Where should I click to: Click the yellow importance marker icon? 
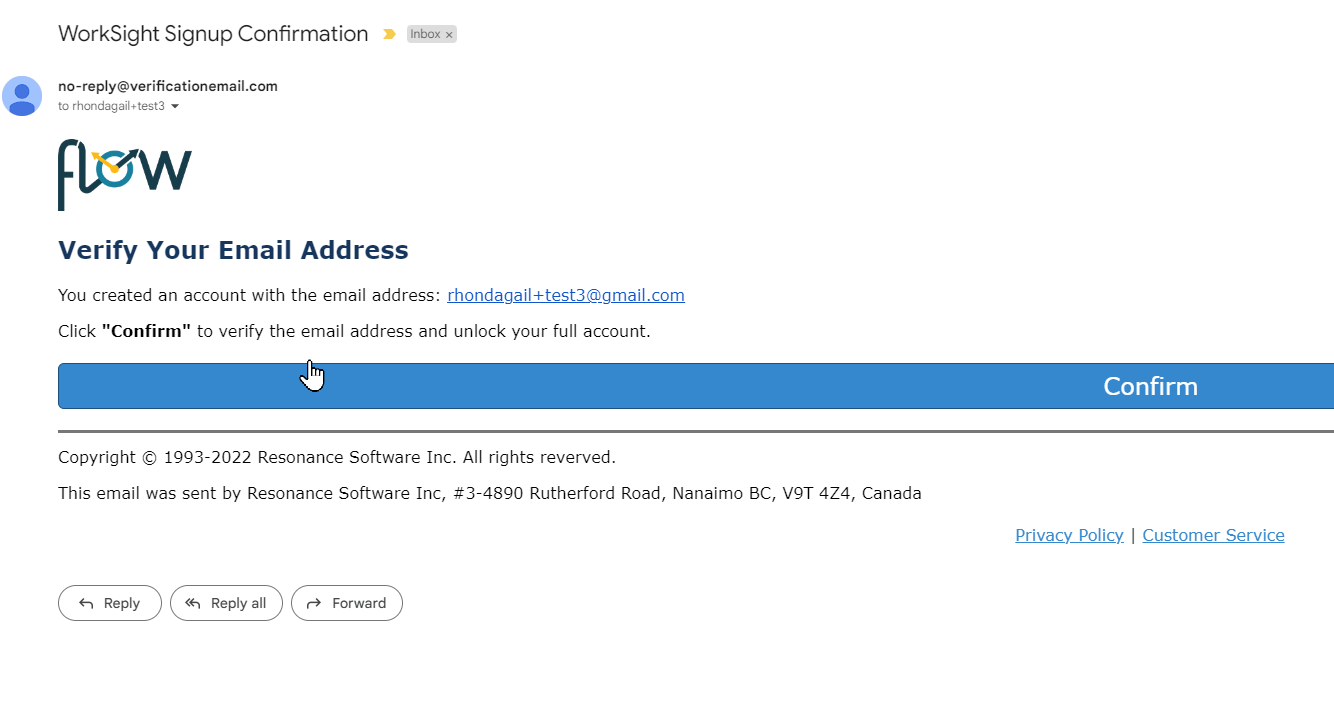pyautogui.click(x=389, y=34)
